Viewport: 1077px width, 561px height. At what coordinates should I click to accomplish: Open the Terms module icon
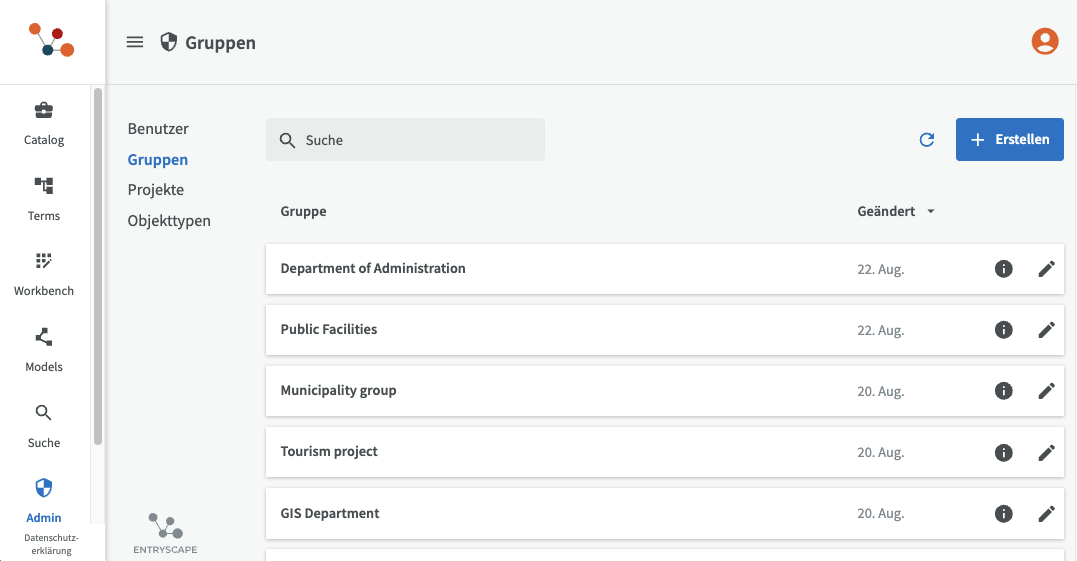44,186
